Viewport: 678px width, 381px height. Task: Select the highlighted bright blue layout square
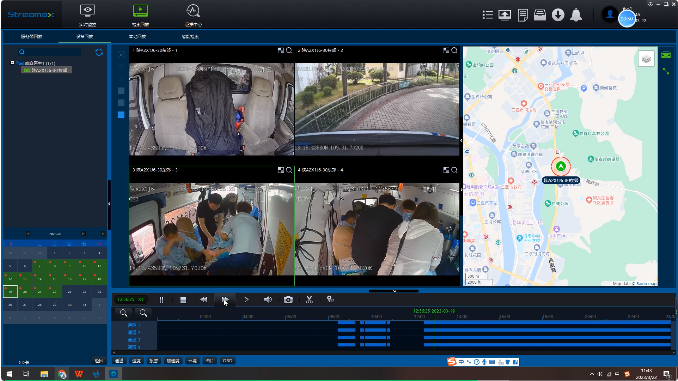121,115
